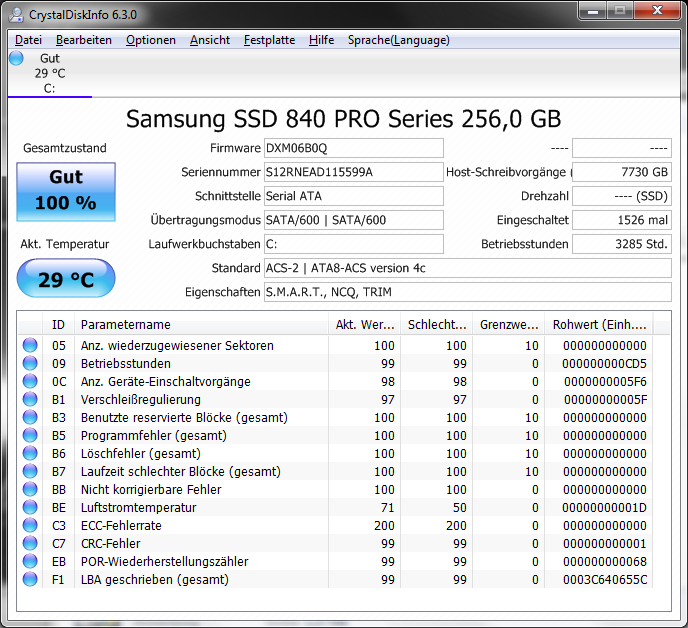Image resolution: width=688 pixels, height=628 pixels.
Task: Select the Luftstromtemperatur parameter name
Action: click(138, 507)
